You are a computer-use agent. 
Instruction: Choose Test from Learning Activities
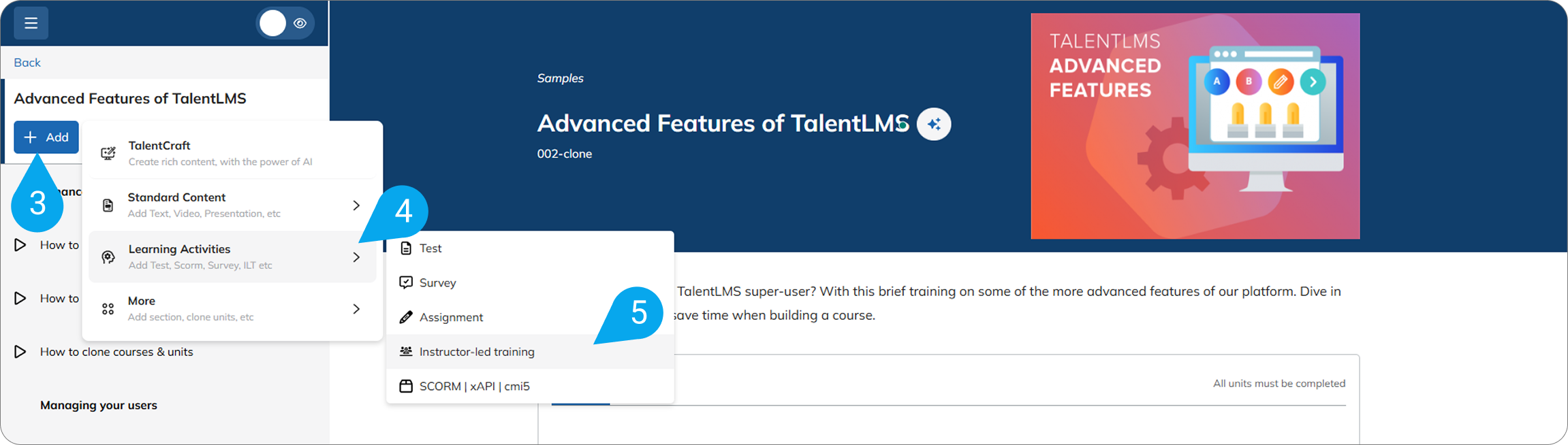pyautogui.click(x=530, y=248)
